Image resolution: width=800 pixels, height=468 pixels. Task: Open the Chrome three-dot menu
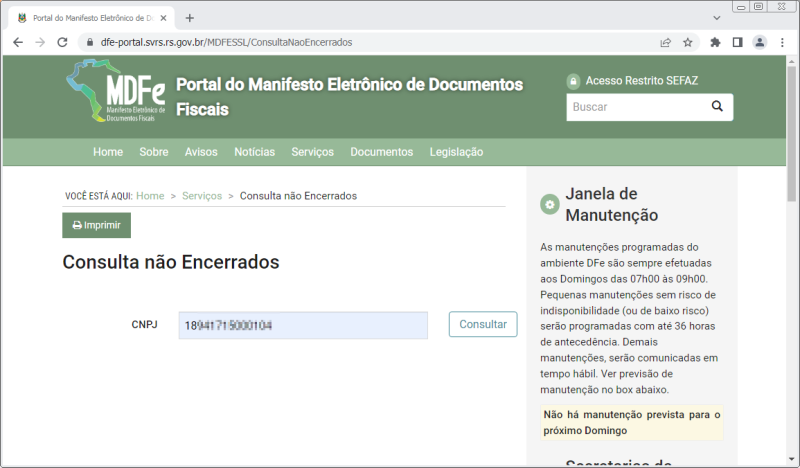782,42
